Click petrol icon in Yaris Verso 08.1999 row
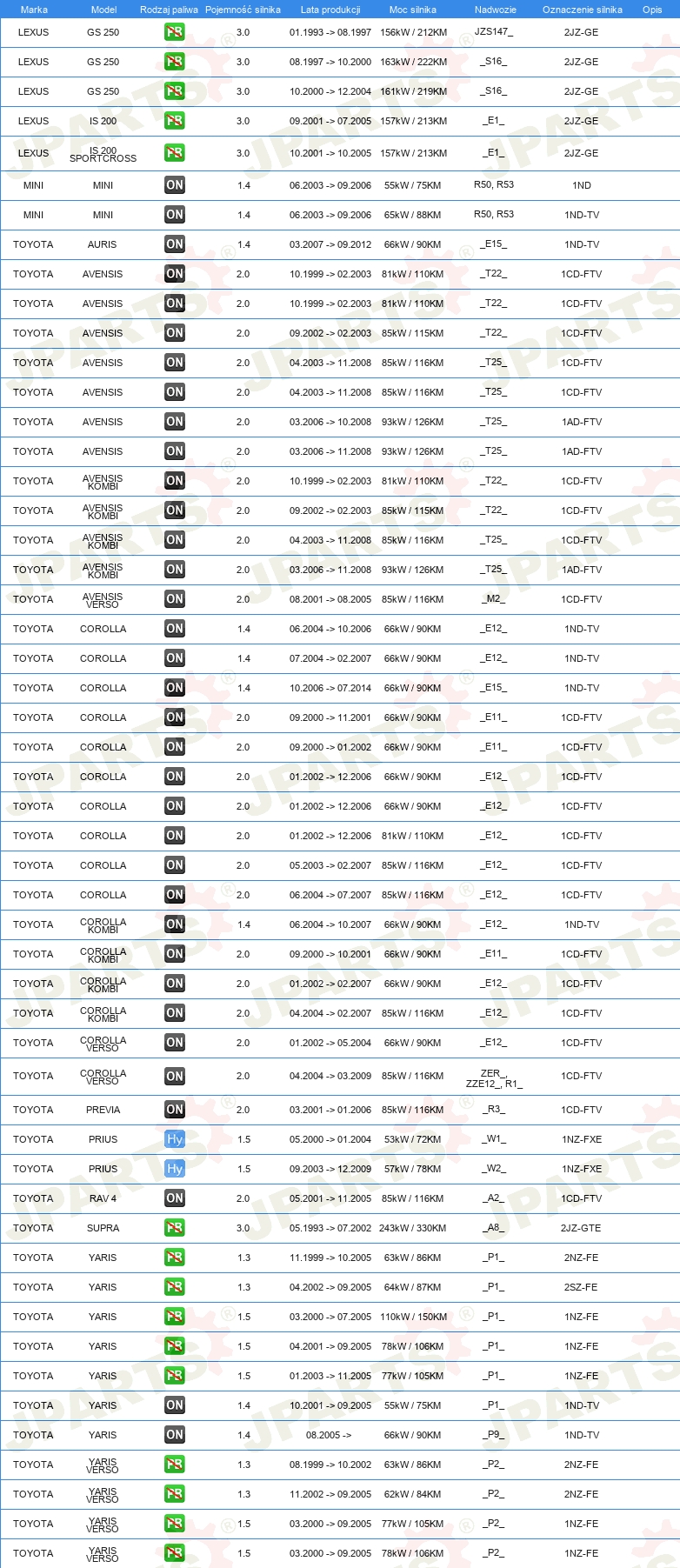 (175, 1465)
